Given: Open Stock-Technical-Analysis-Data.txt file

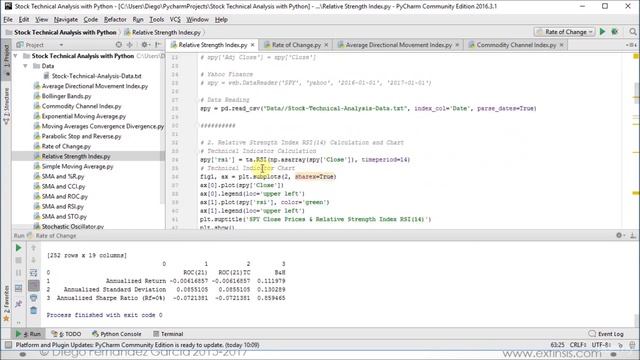Looking at the screenshot, I should (96, 76).
